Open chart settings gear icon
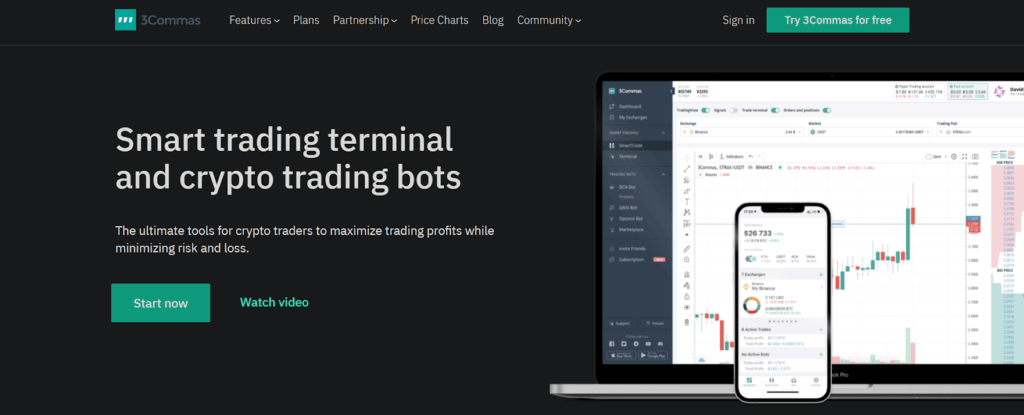1024x415 pixels. [x=953, y=157]
